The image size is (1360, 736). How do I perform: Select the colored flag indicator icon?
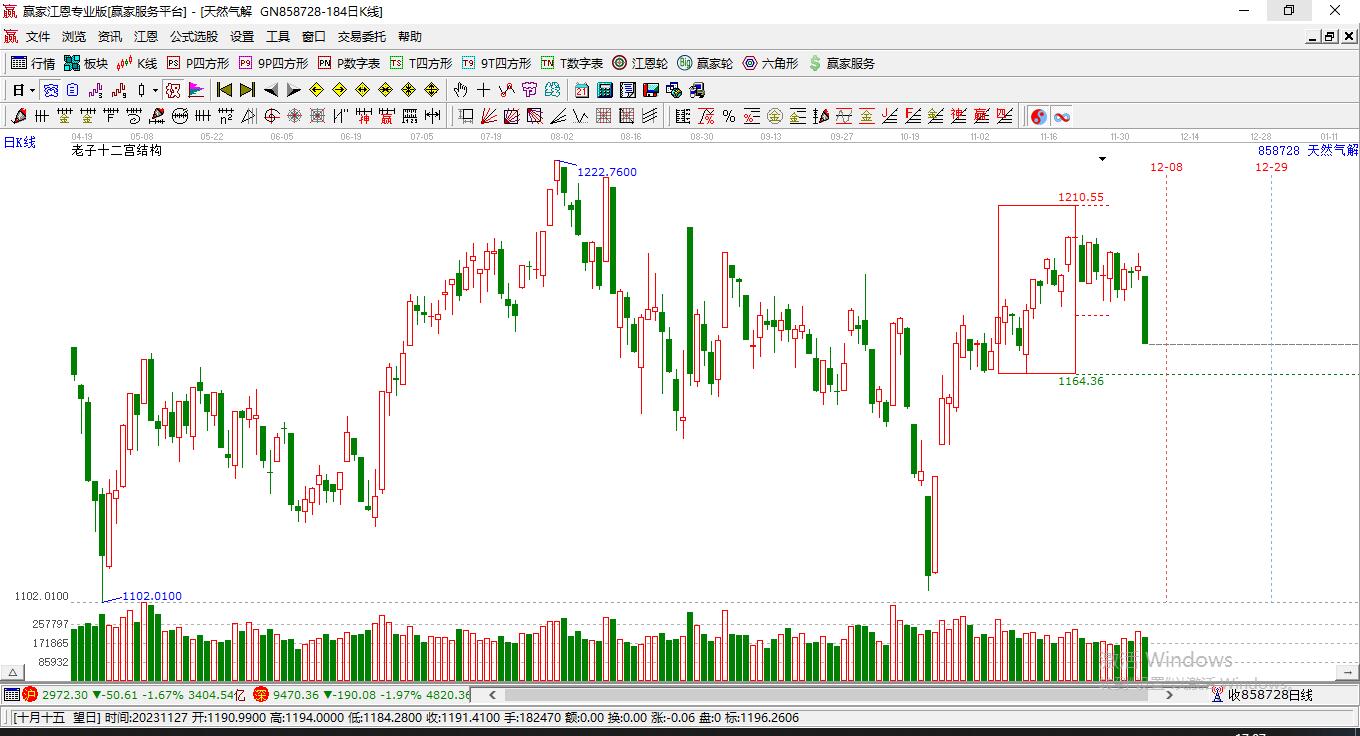(x=196, y=90)
